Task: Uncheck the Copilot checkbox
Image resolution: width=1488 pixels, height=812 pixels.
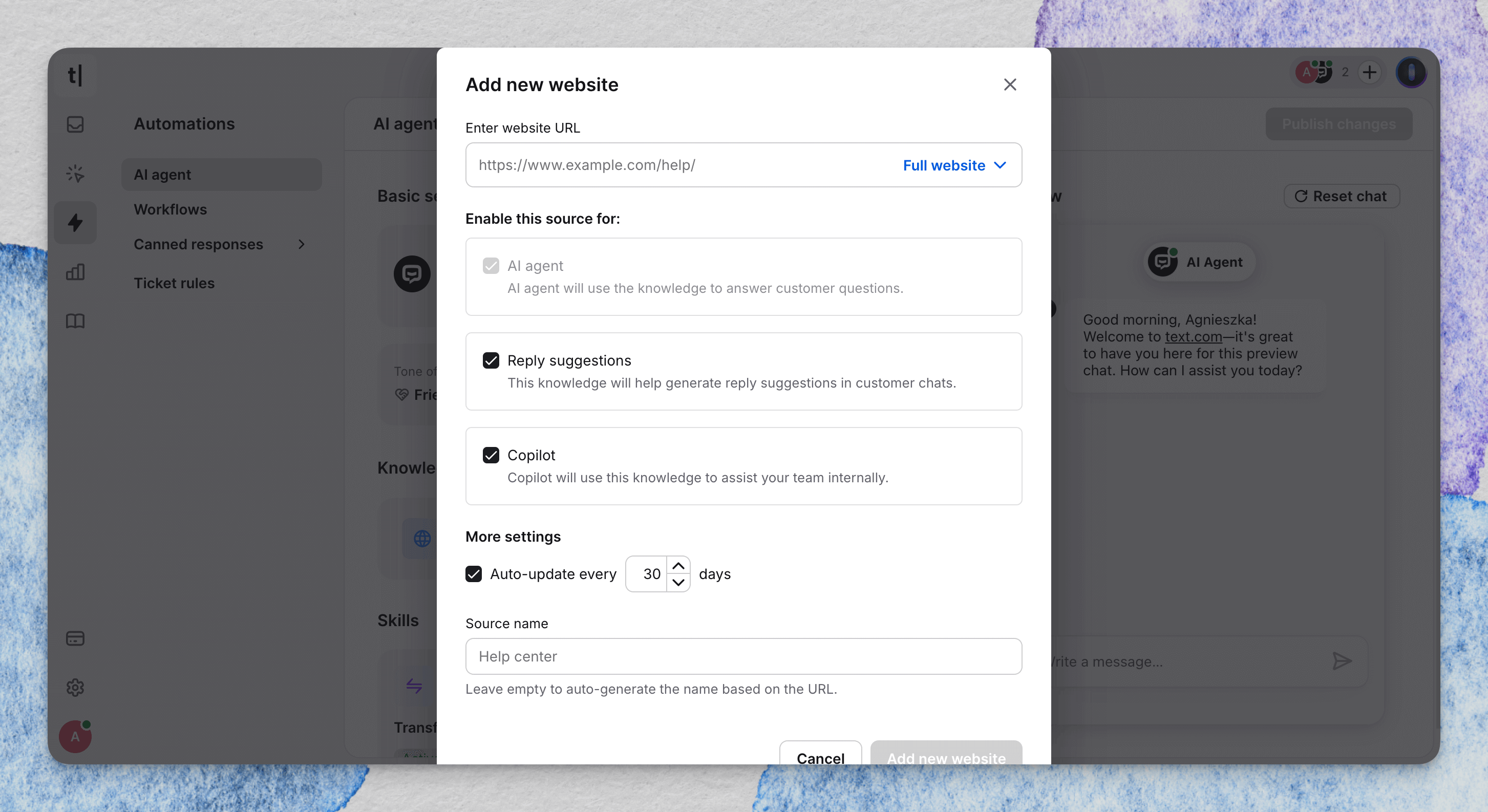Action: (x=491, y=455)
